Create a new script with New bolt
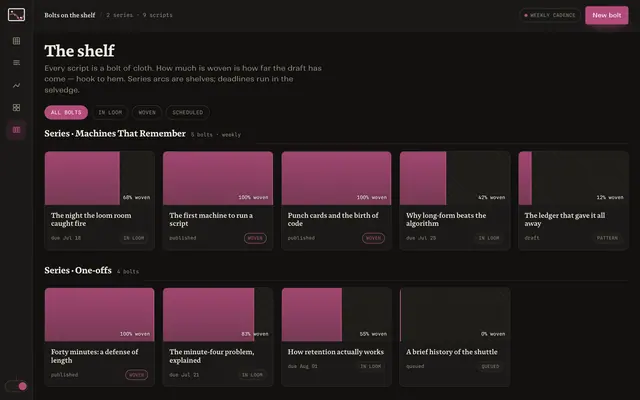The width and height of the screenshot is (640, 400). click(607, 15)
